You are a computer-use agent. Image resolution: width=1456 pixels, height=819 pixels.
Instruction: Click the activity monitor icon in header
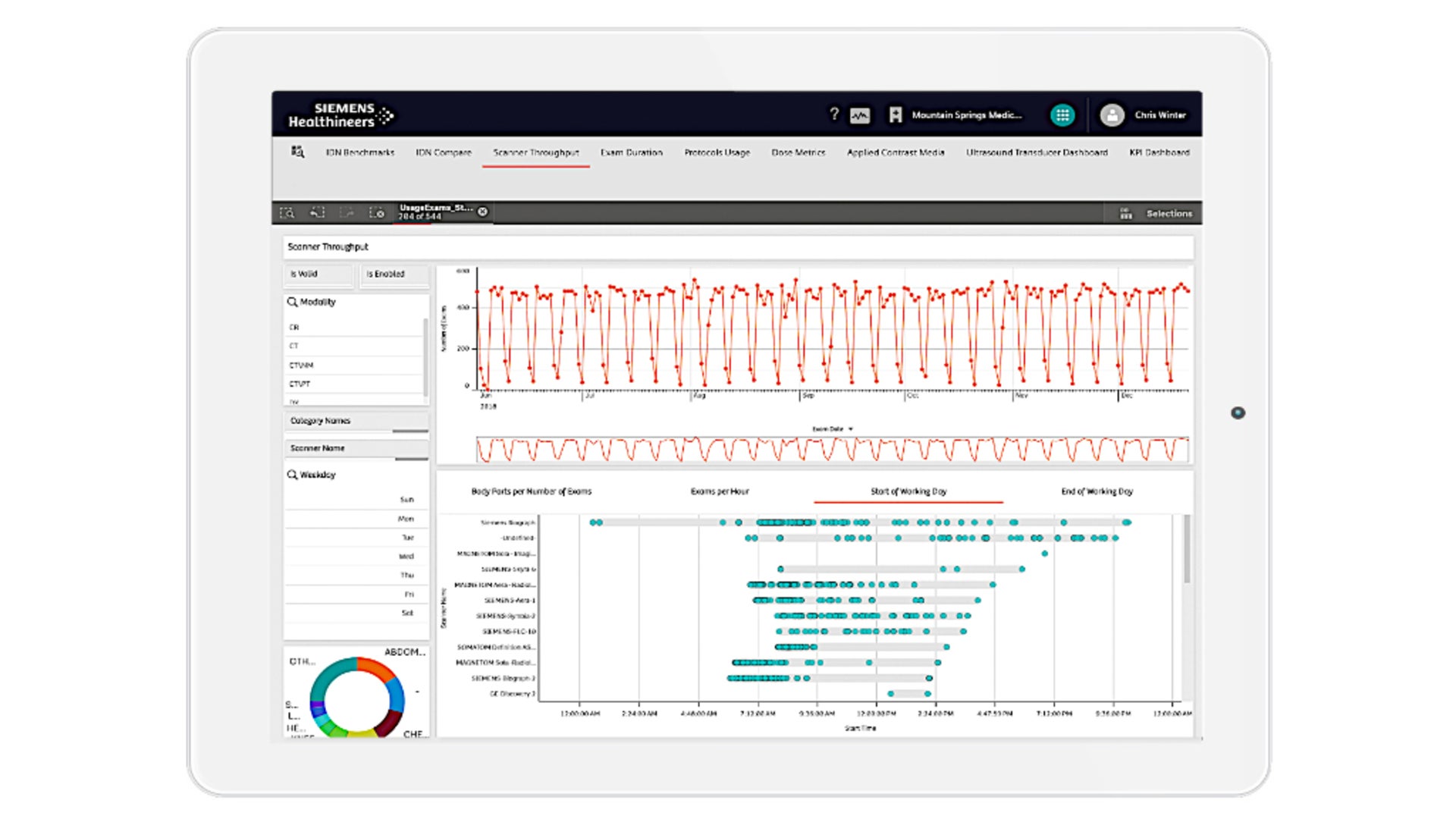860,115
